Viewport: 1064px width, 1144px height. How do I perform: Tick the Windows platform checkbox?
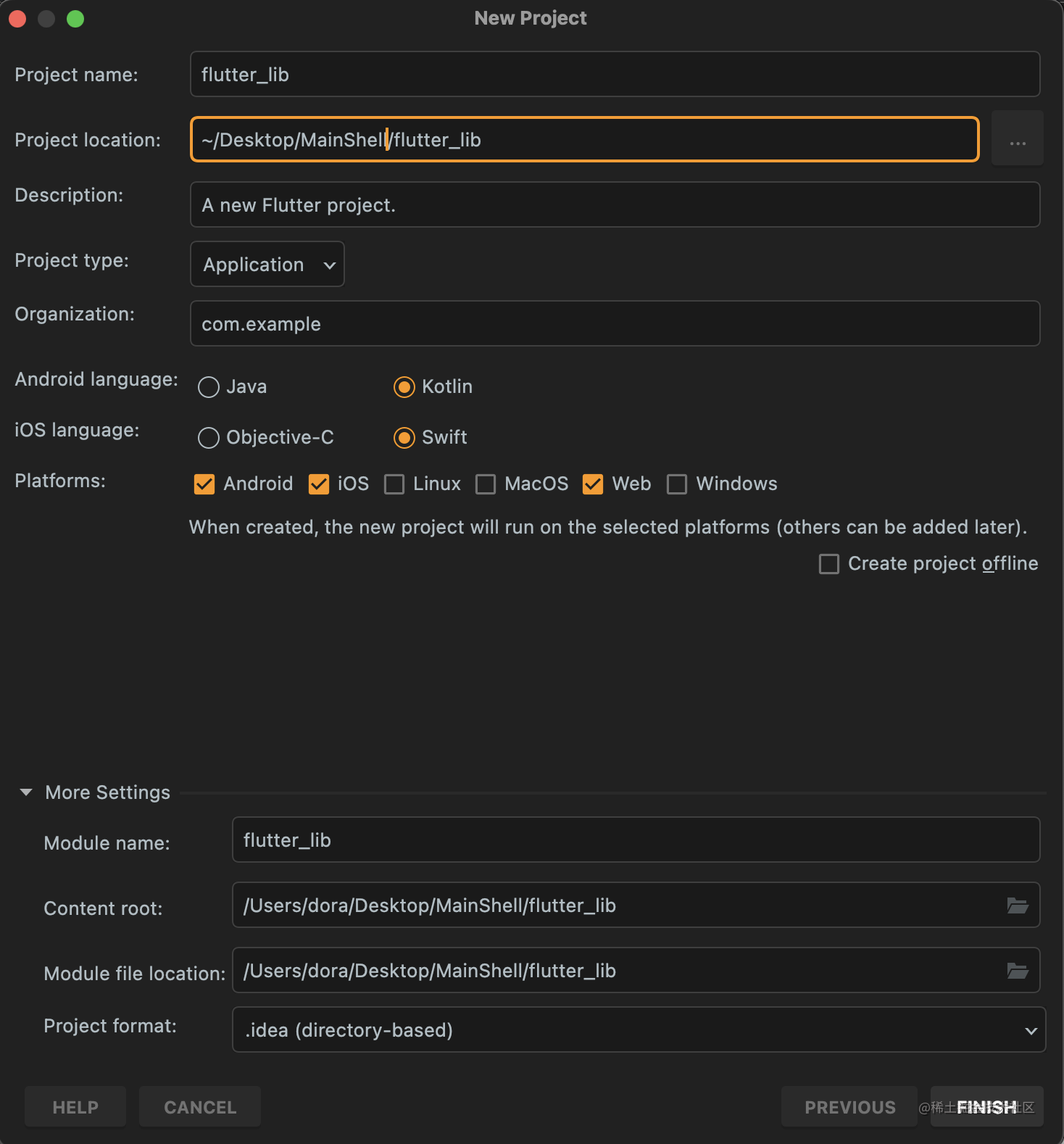[677, 484]
